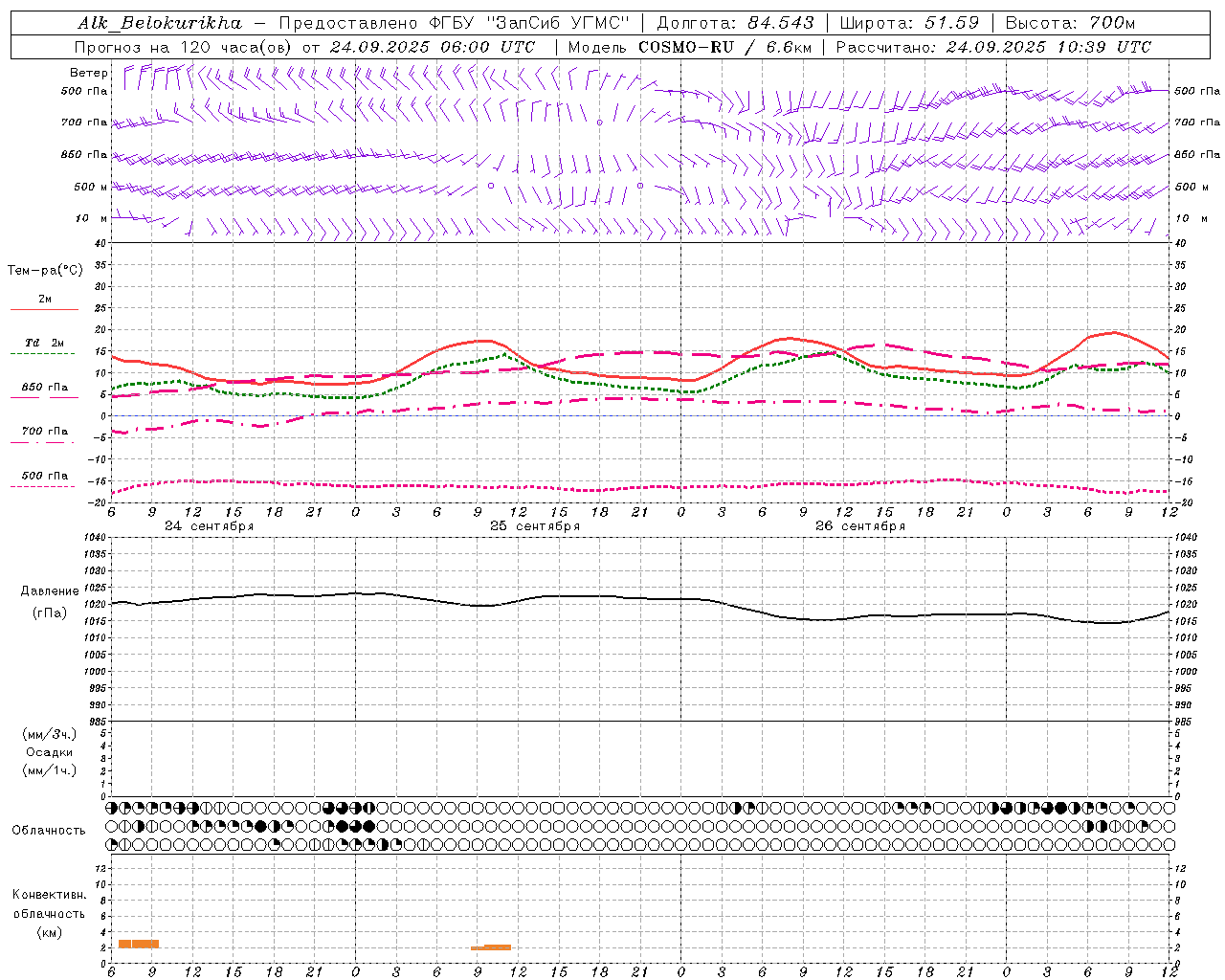This screenshot has width=1225, height=980.
Task: Click the station name Alk_Belokurikha in the header
Action: pos(160,23)
